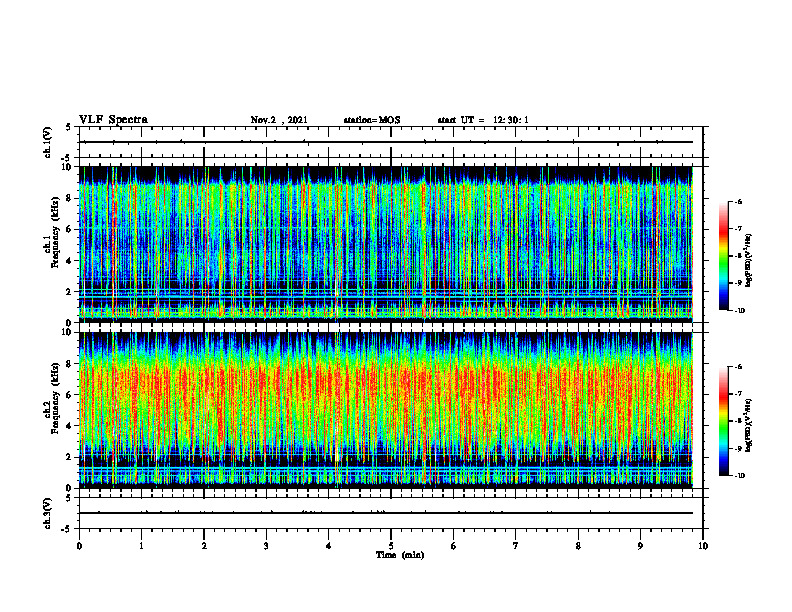The image size is (792, 612).
Task: Click the time axis tick label "6"
Action: pyautogui.click(x=454, y=546)
